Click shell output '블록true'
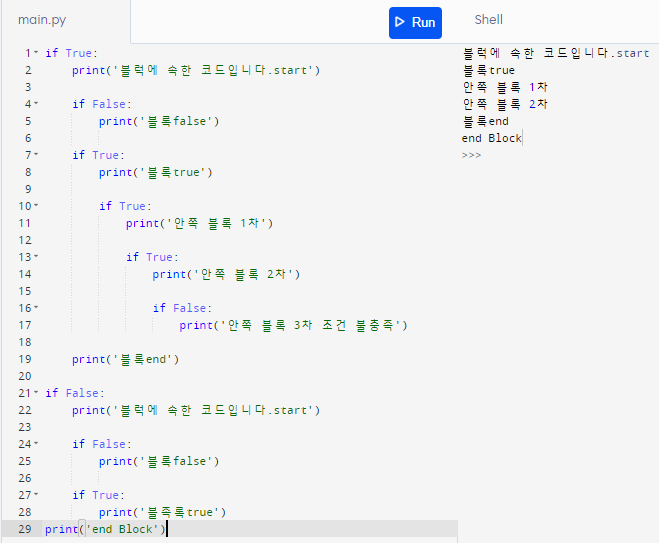The width and height of the screenshot is (659, 543). pos(488,70)
